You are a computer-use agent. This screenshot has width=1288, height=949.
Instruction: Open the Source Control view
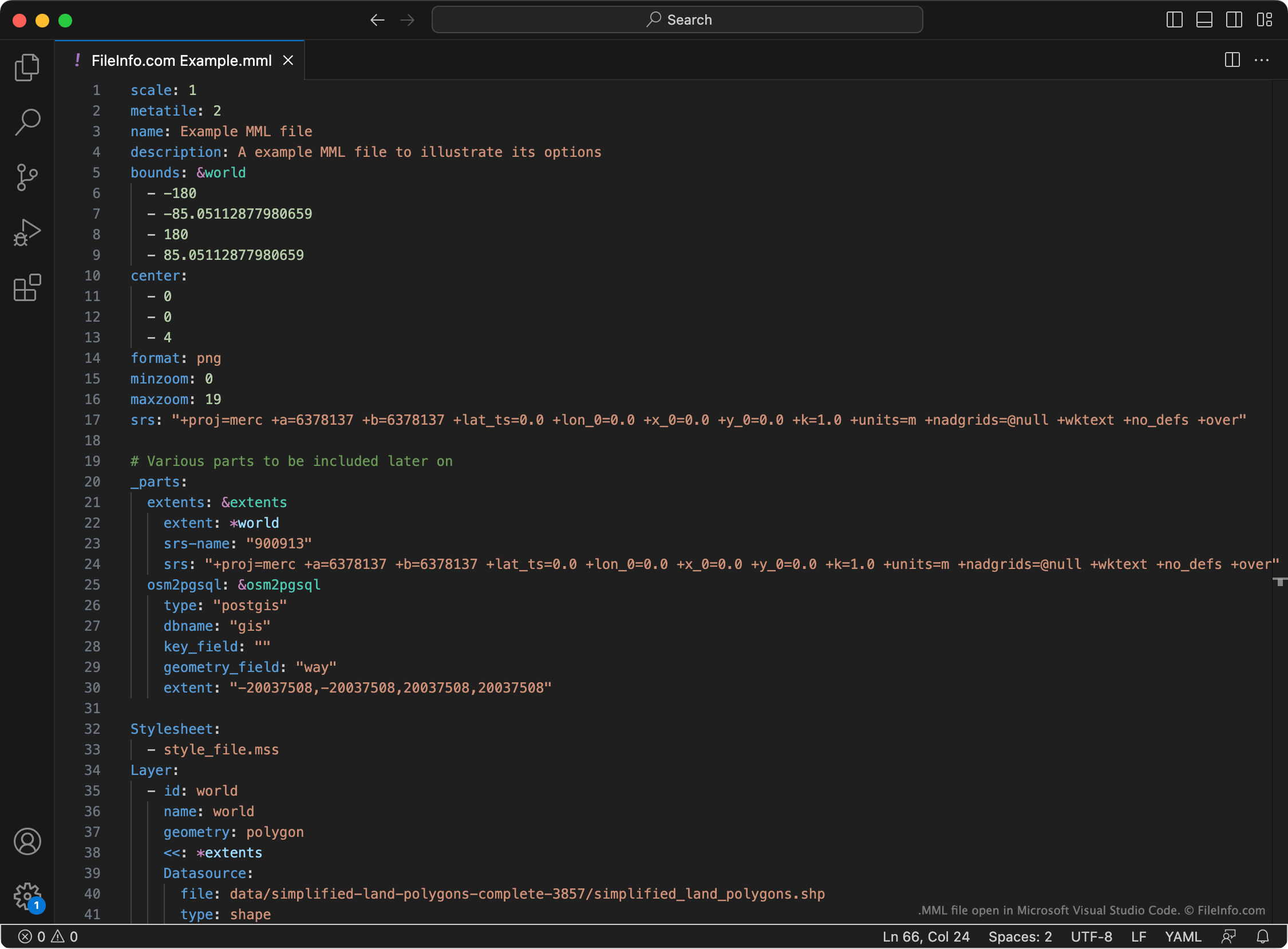(27, 177)
